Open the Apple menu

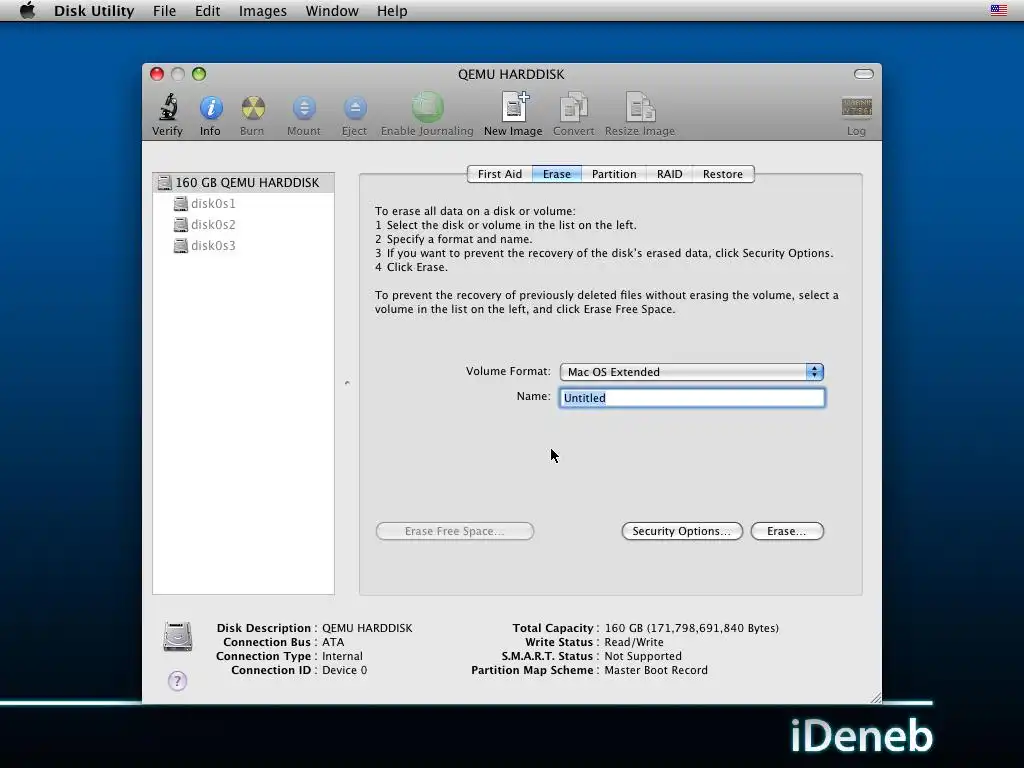click(x=27, y=10)
